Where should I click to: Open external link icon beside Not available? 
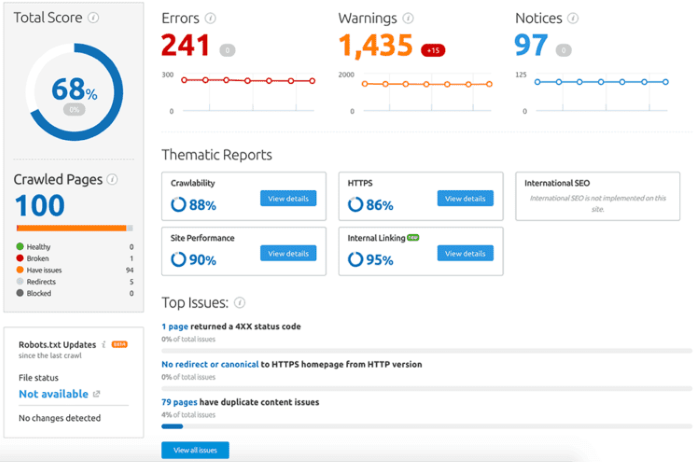click(x=96, y=394)
